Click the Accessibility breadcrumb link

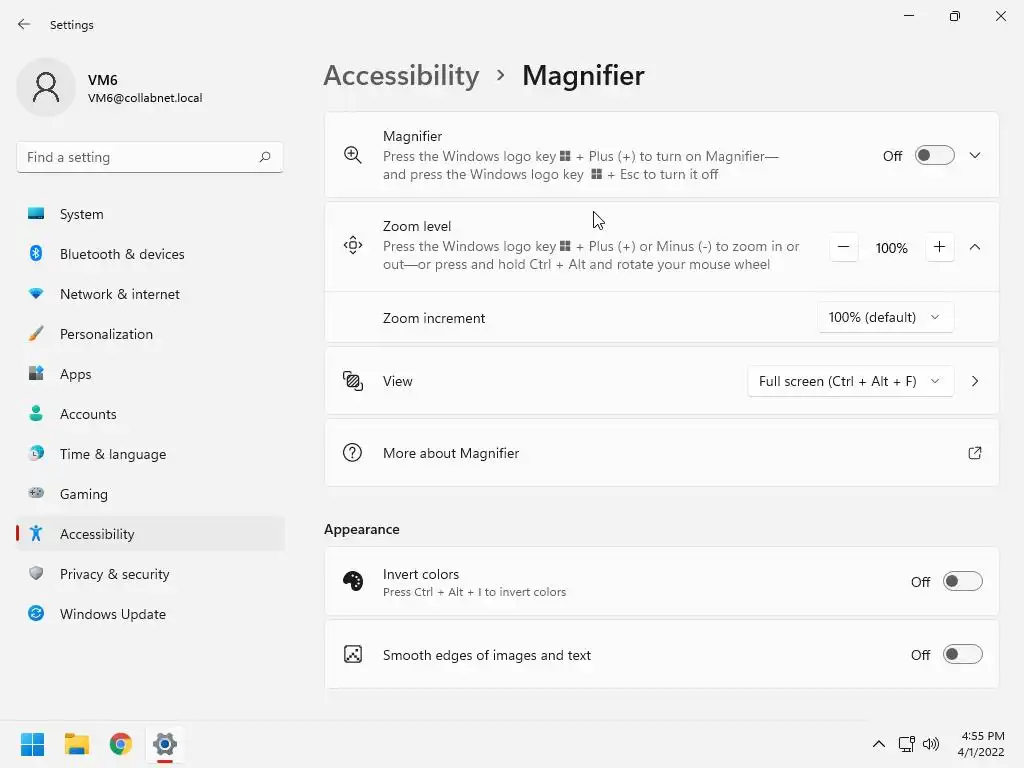click(401, 75)
